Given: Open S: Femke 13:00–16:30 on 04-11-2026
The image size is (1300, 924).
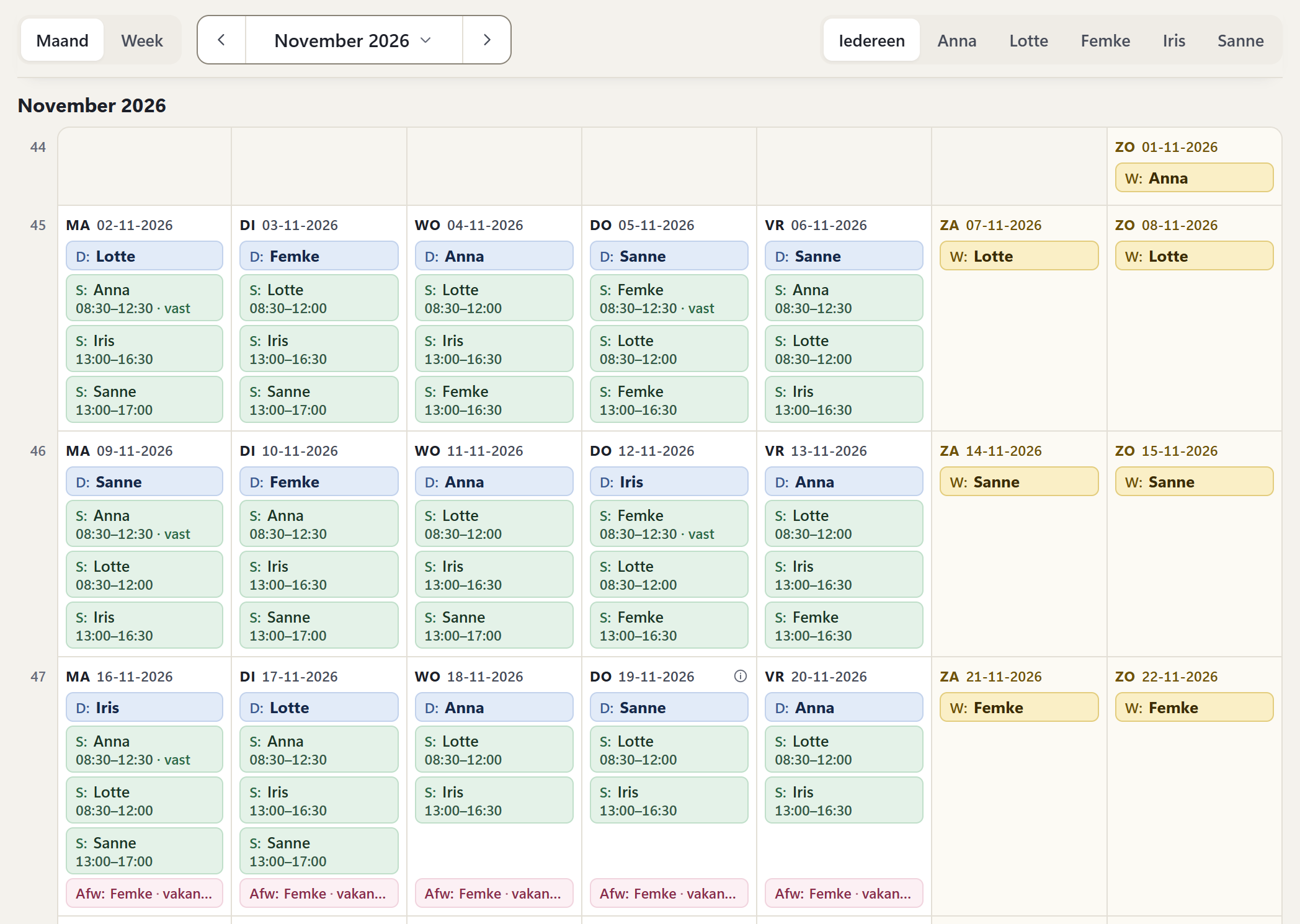Looking at the screenshot, I should (494, 400).
